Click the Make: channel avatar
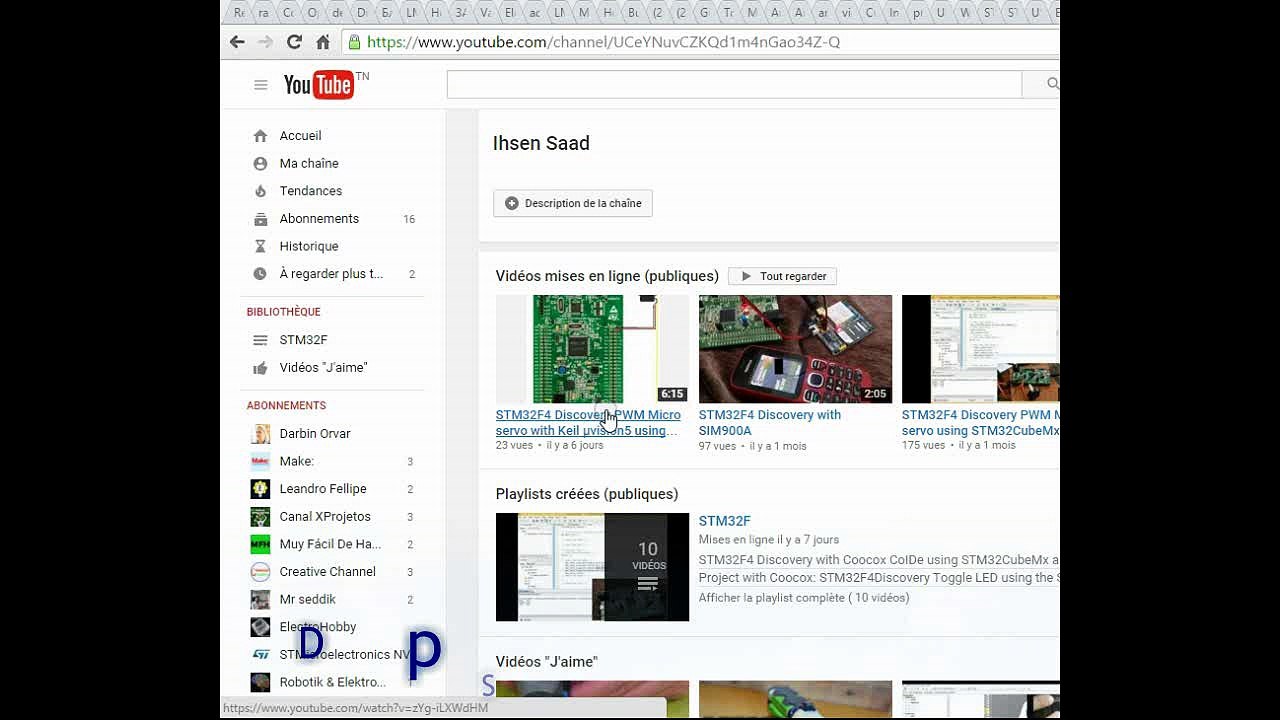Screen dimensions: 1280x720 point(260,461)
